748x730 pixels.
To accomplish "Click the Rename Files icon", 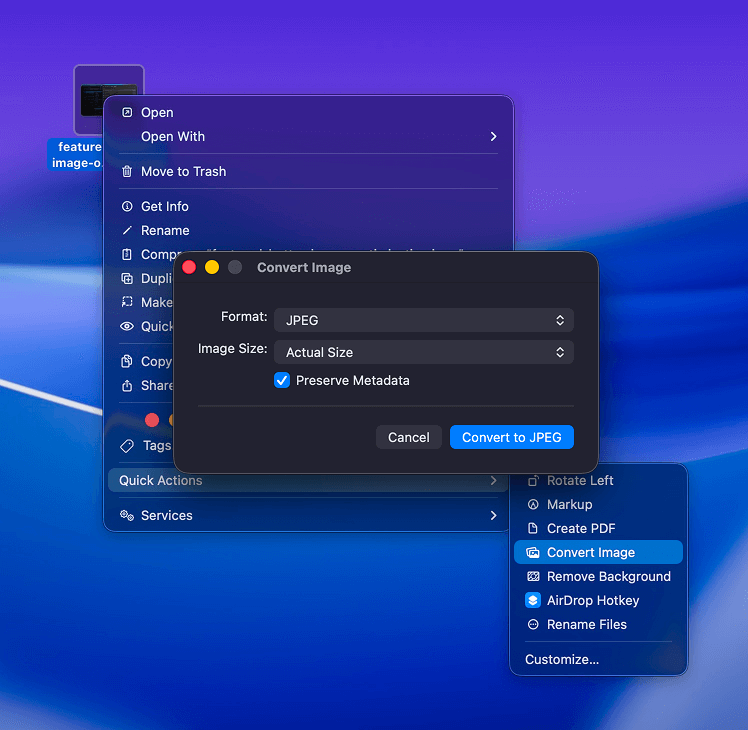I will 533,625.
